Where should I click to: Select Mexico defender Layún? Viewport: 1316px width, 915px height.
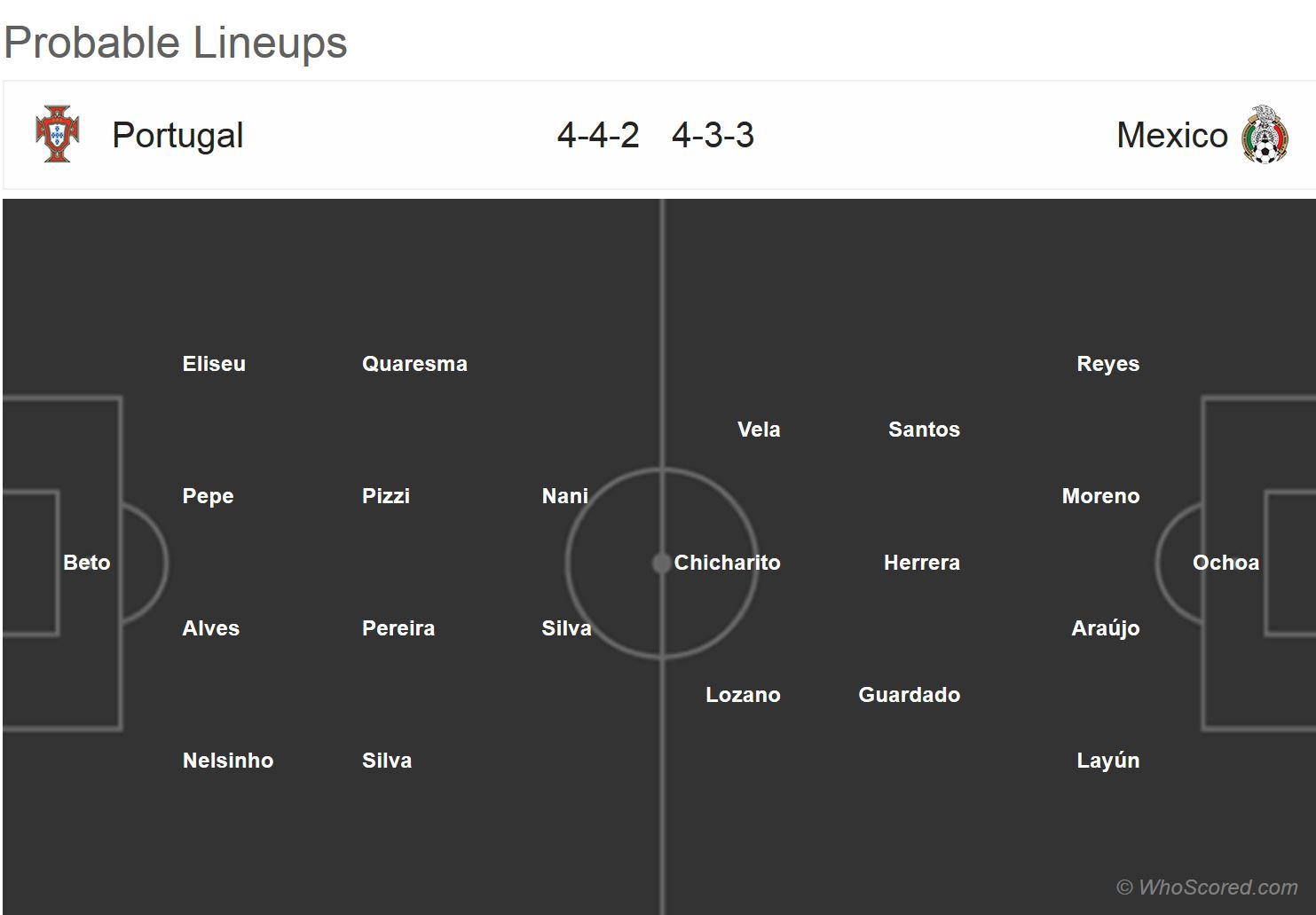1107,761
